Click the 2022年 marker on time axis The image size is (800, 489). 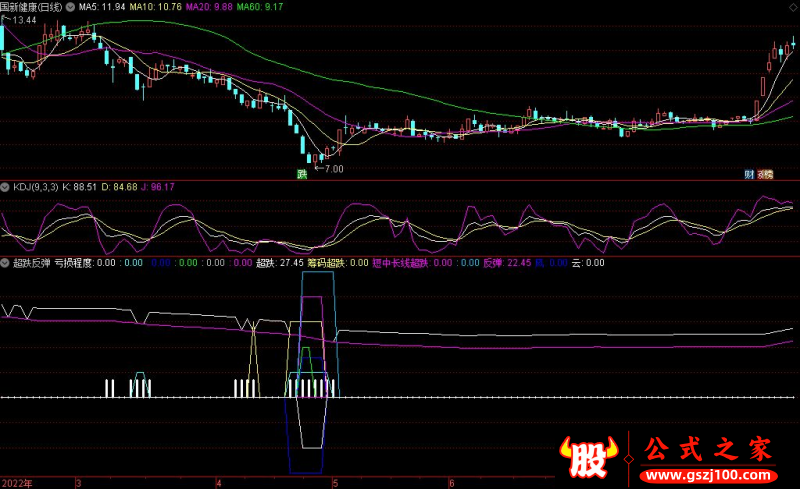point(17,483)
